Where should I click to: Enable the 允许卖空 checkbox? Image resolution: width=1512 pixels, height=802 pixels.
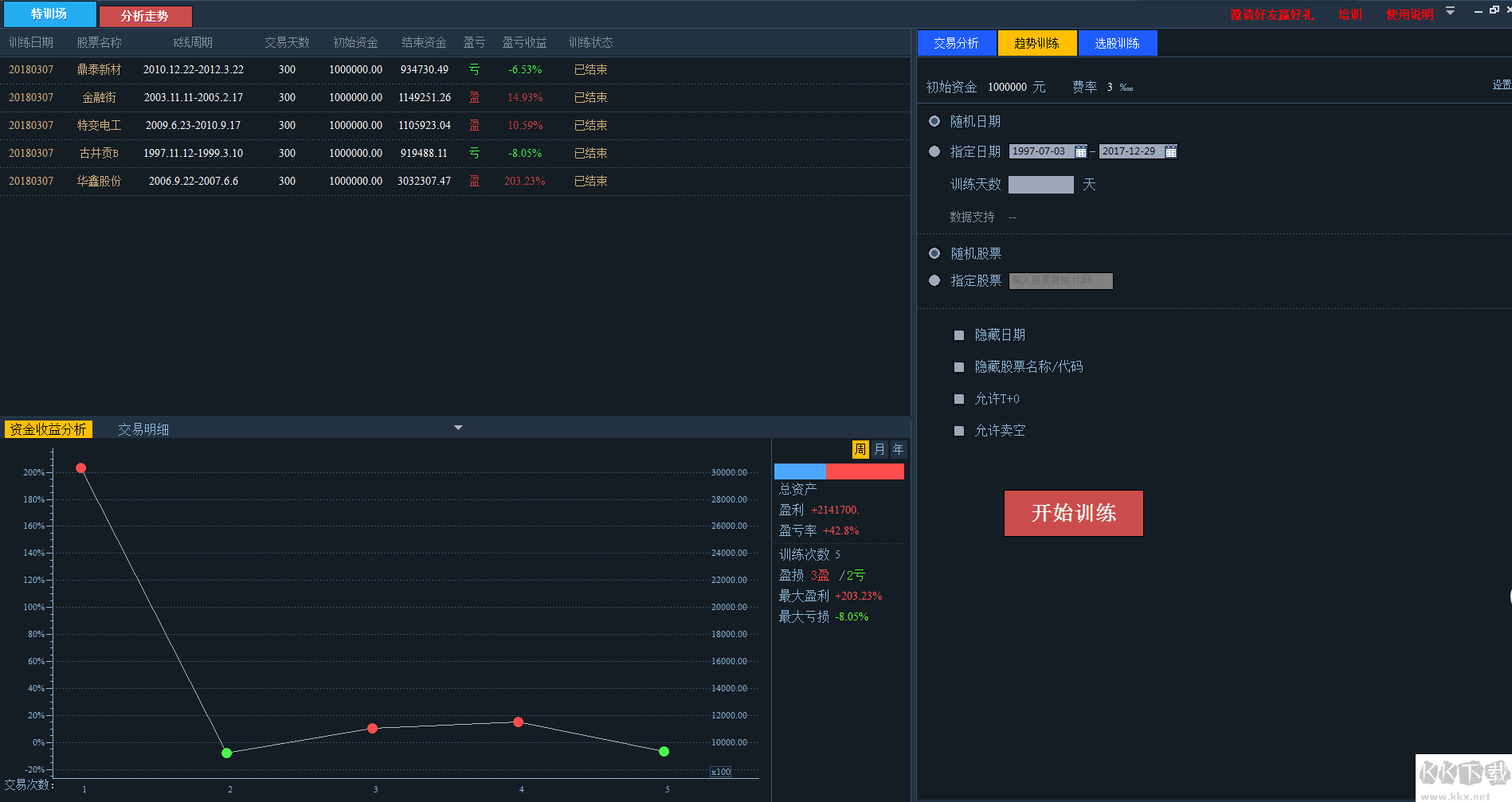tap(959, 431)
